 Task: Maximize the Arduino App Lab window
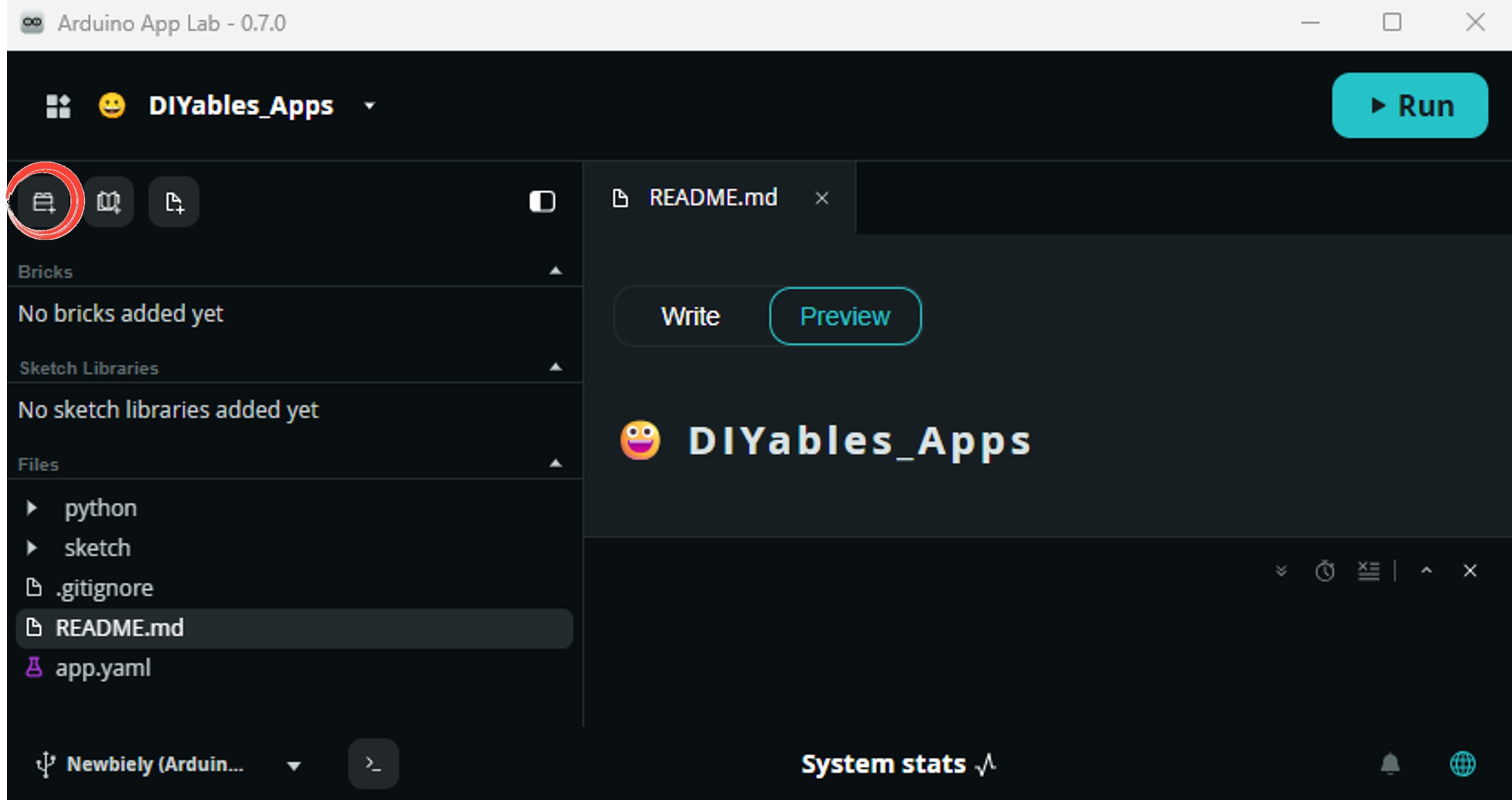(x=1392, y=22)
